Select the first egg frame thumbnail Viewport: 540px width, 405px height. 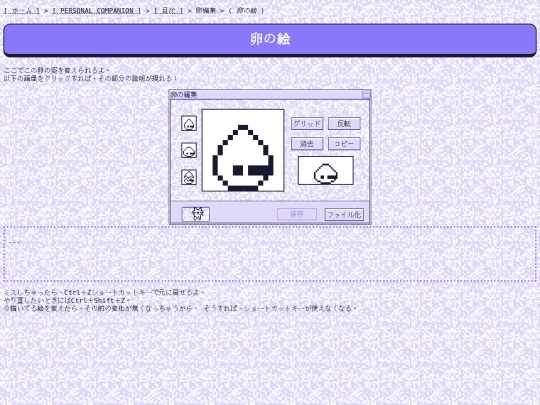189,123
